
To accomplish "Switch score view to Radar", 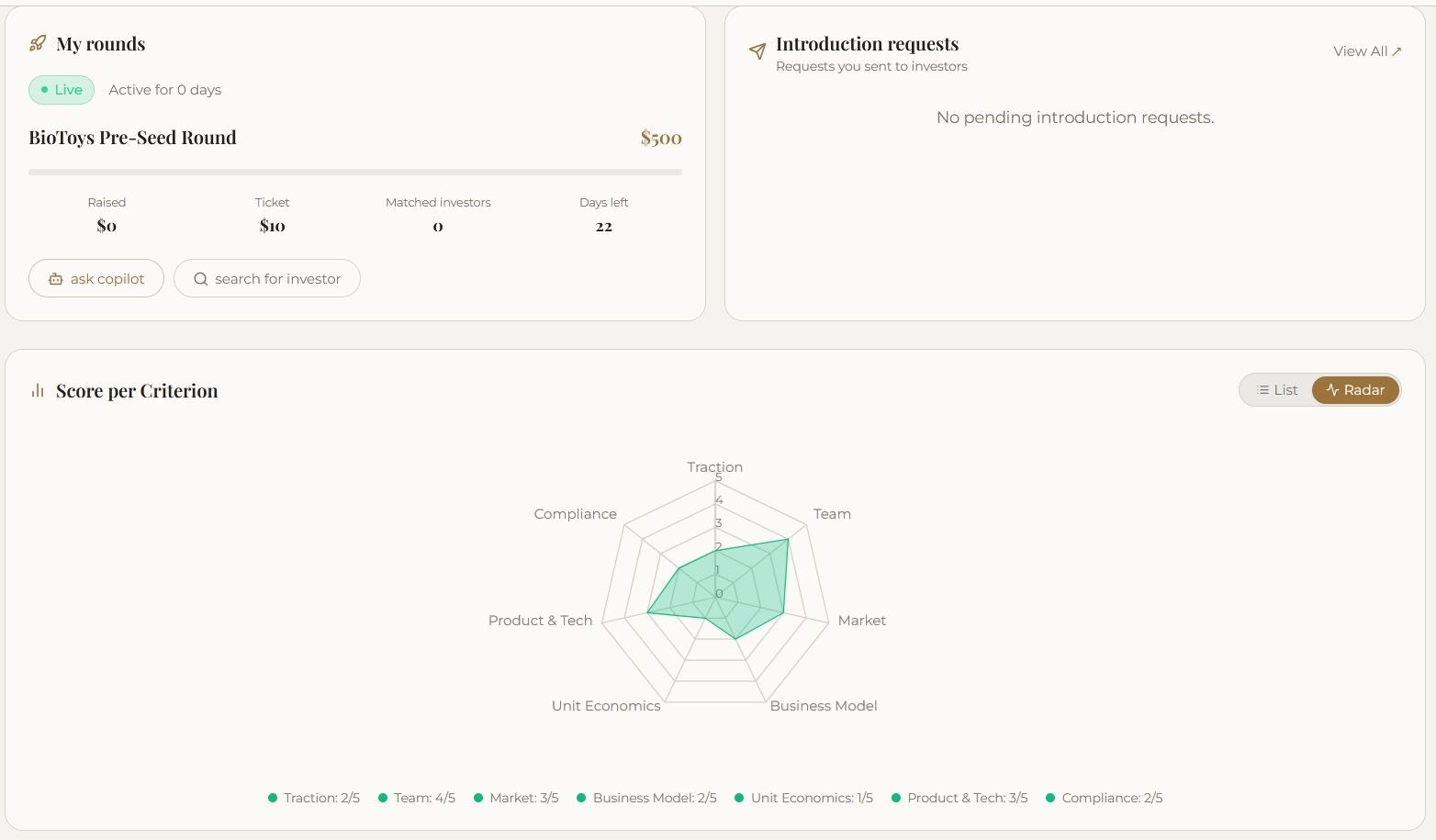I will [1355, 390].
